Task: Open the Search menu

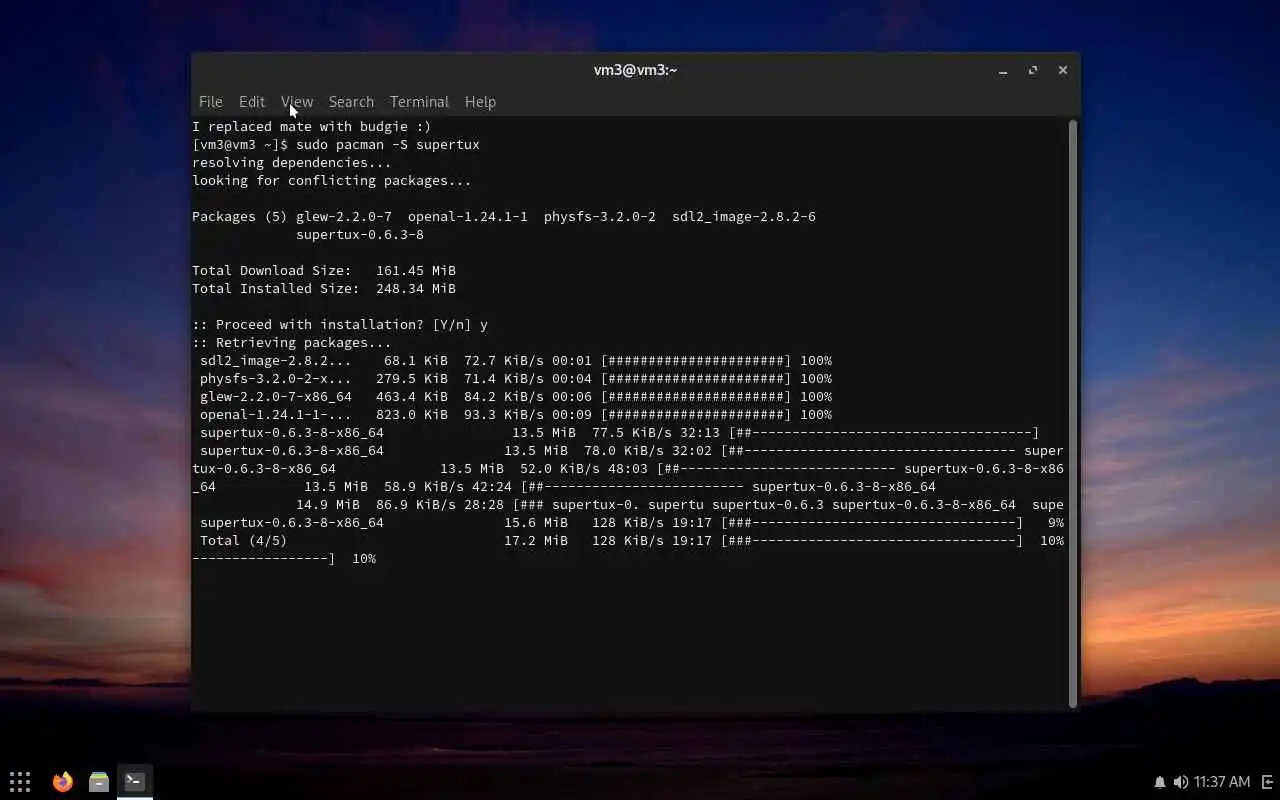Action: (x=351, y=102)
